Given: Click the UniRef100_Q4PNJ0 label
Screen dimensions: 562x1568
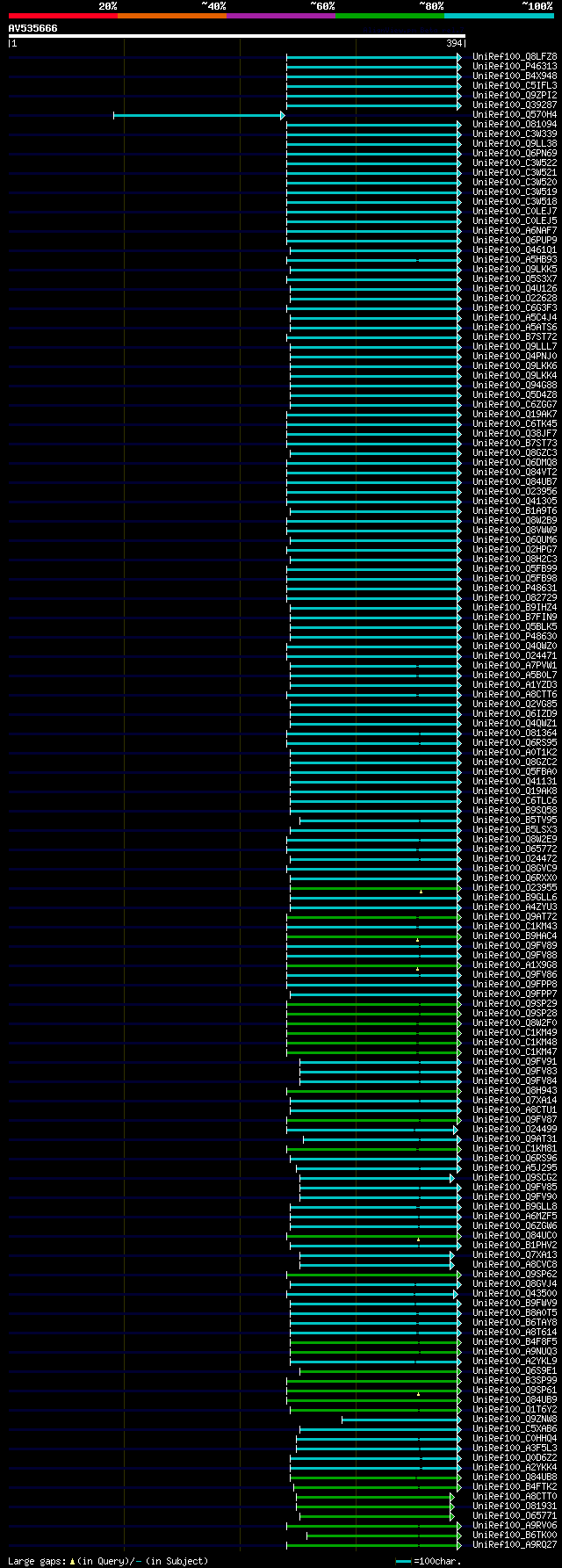Looking at the screenshot, I should (x=515, y=356).
